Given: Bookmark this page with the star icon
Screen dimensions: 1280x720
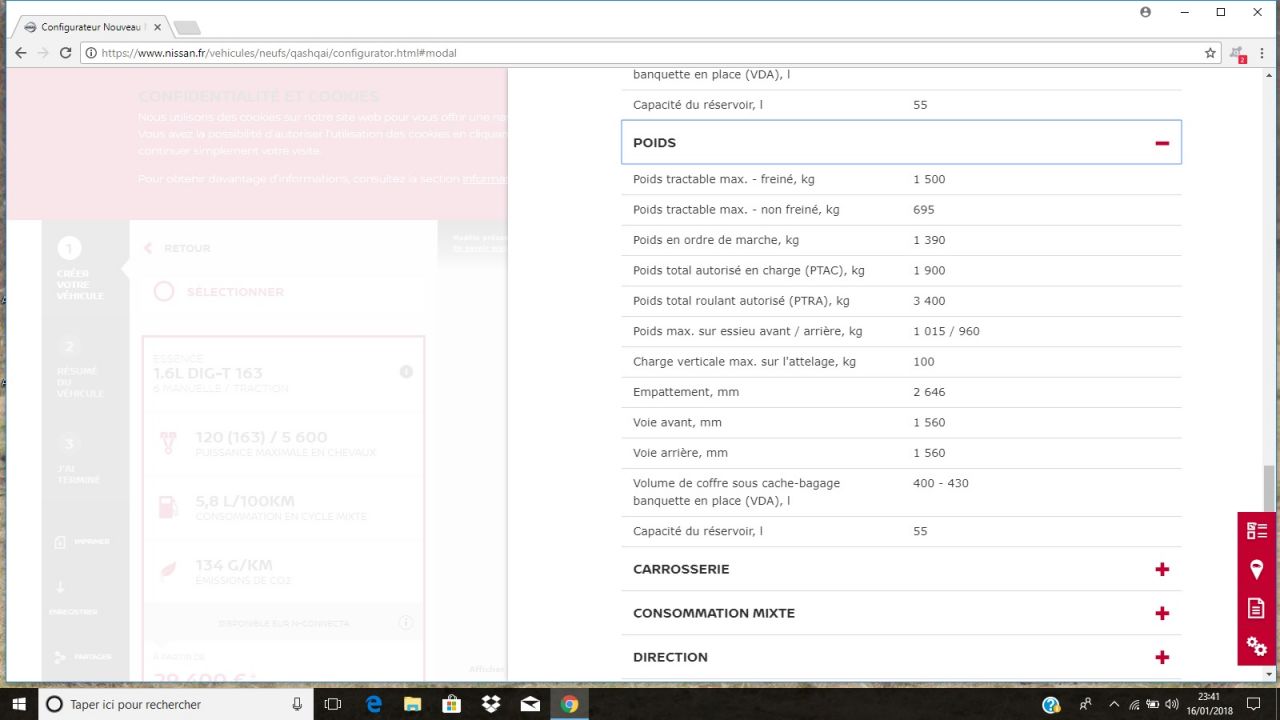Looking at the screenshot, I should point(1210,53).
